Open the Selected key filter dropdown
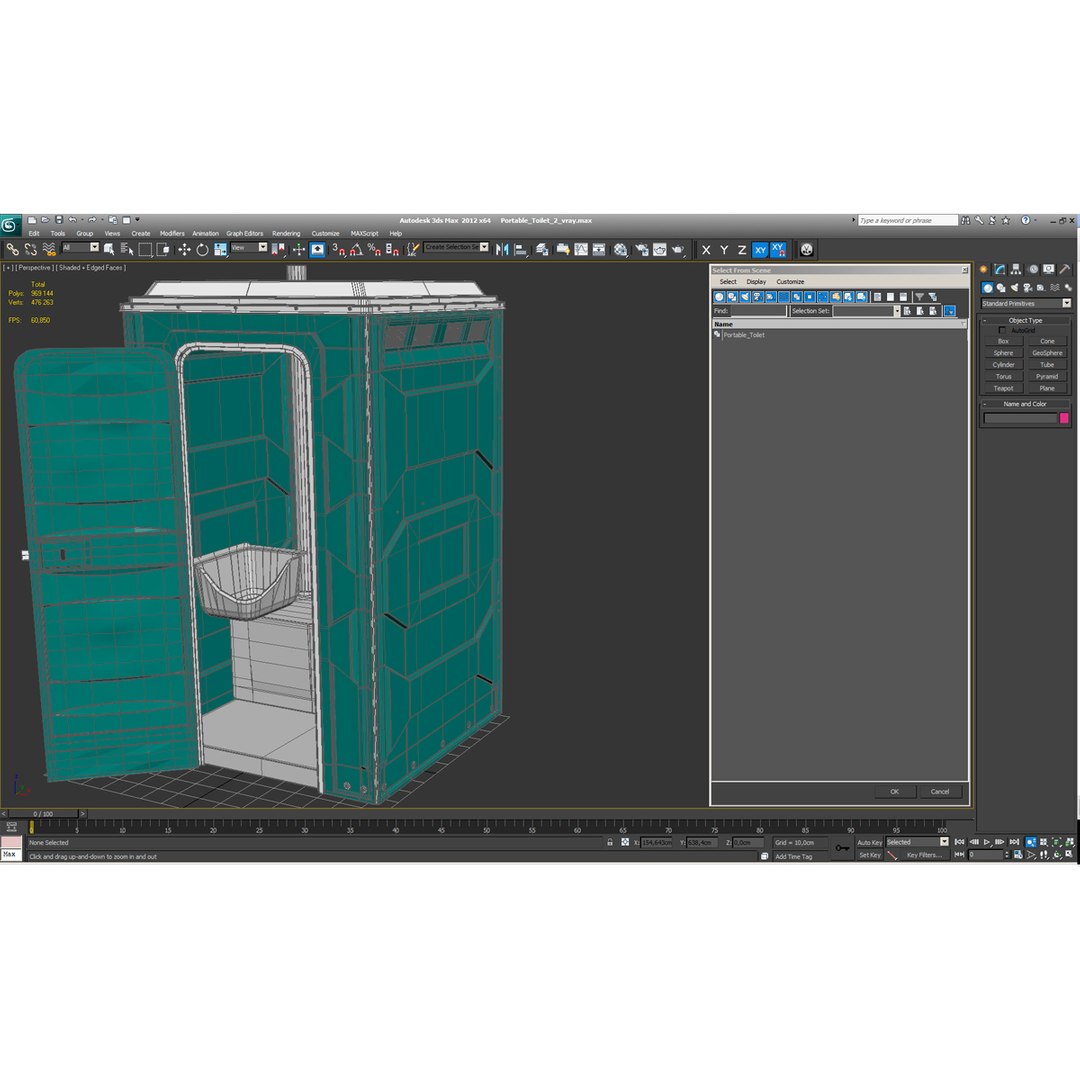 (917, 842)
